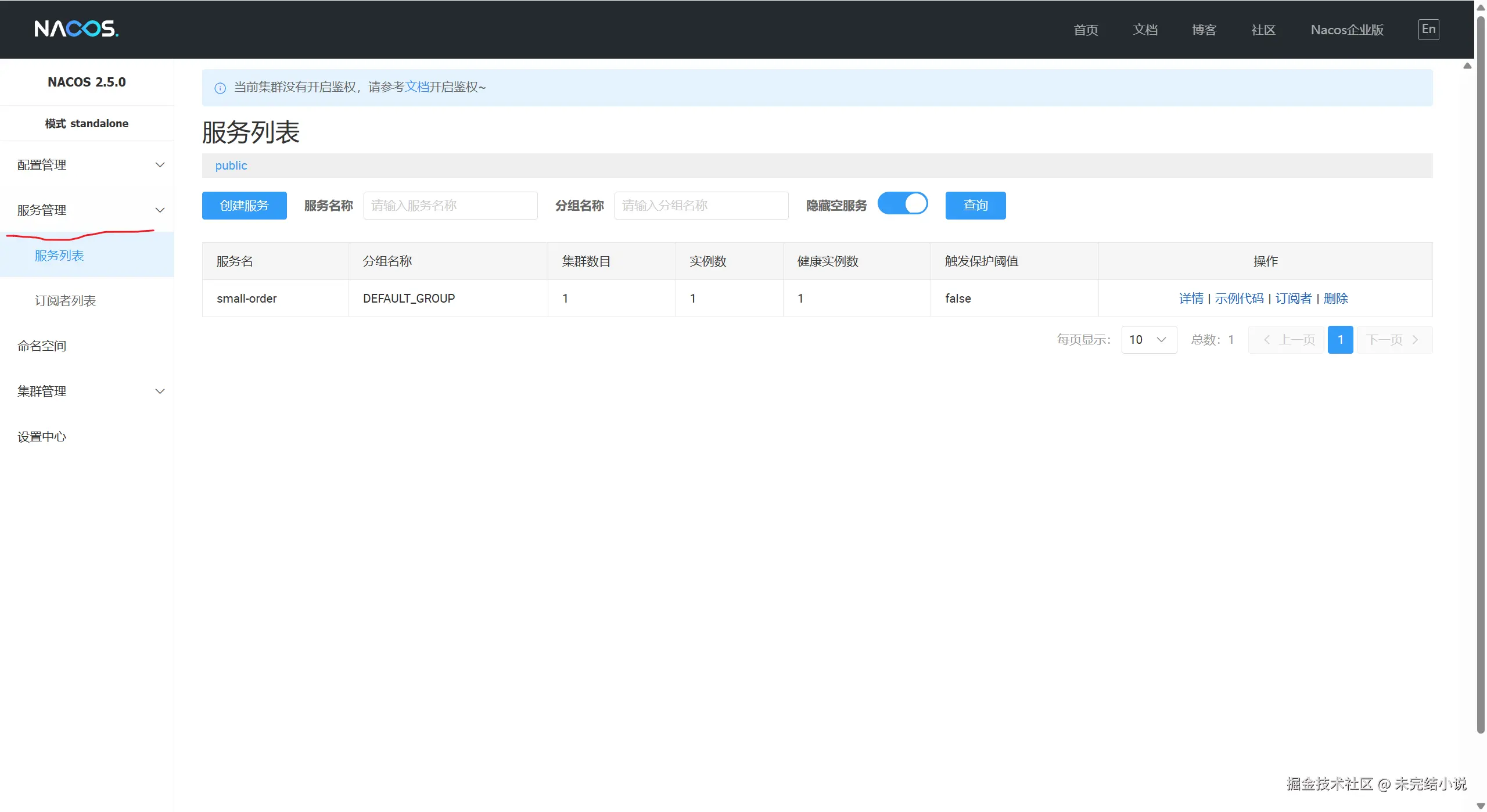Focus the 服务名称 input field
This screenshot has width=1487, height=812.
click(450, 206)
